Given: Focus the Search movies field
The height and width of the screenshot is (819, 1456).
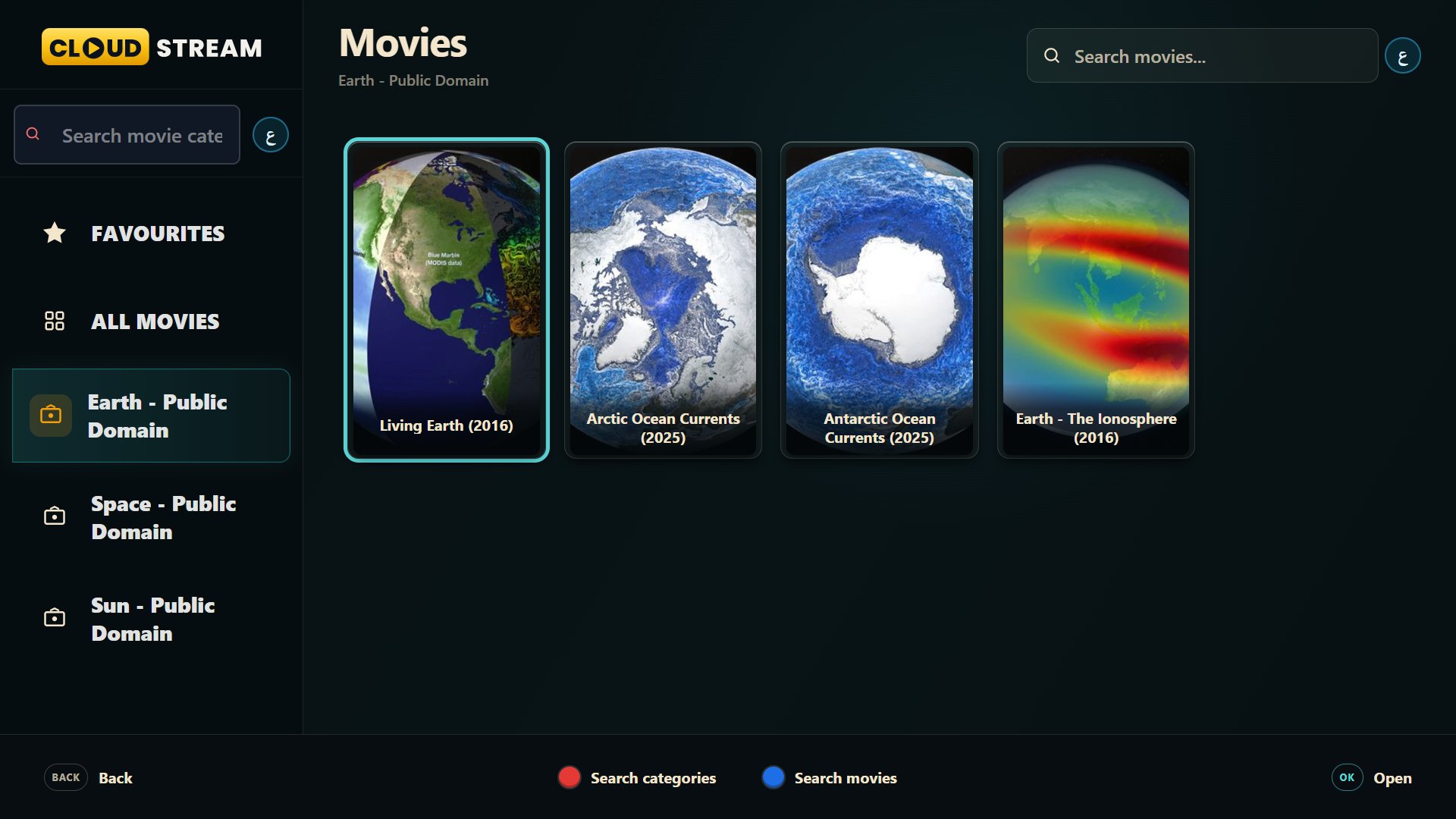Looking at the screenshot, I should pyautogui.click(x=1202, y=55).
